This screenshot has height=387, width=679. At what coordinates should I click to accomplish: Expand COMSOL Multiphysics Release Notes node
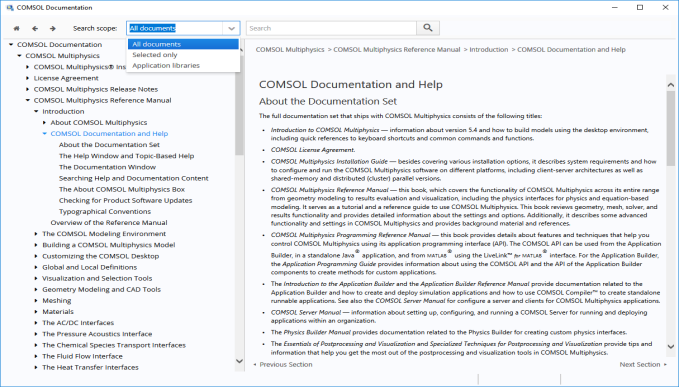click(x=28, y=89)
